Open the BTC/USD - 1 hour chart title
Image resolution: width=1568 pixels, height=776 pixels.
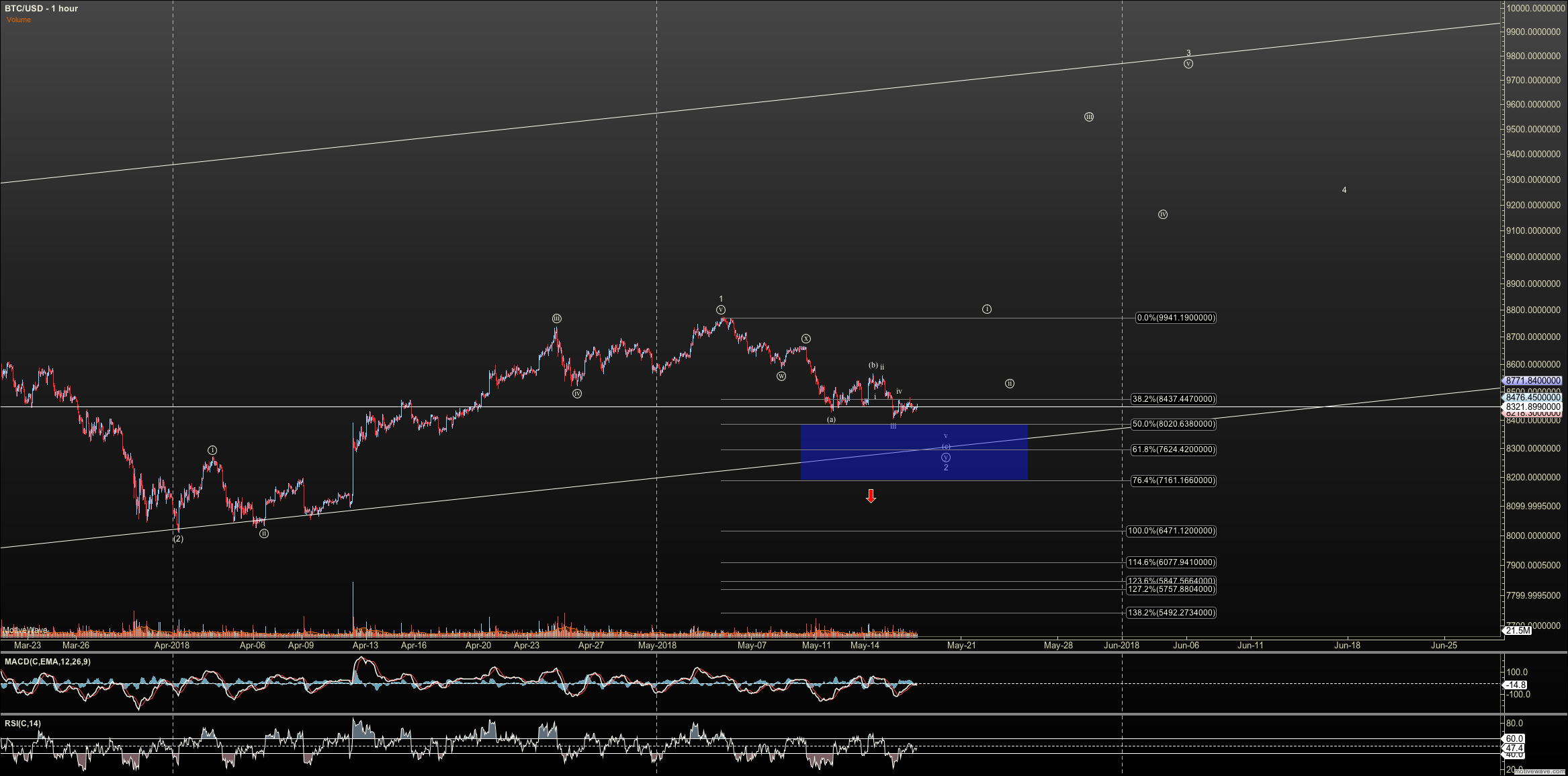(x=42, y=8)
